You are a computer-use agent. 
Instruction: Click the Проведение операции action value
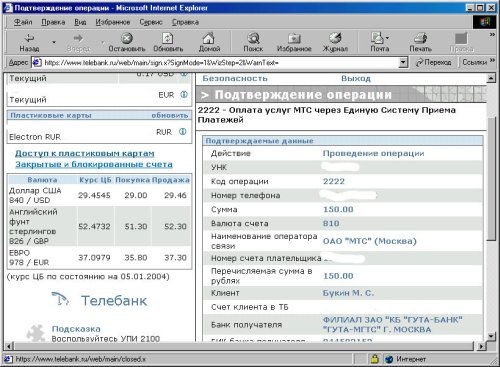(373, 154)
